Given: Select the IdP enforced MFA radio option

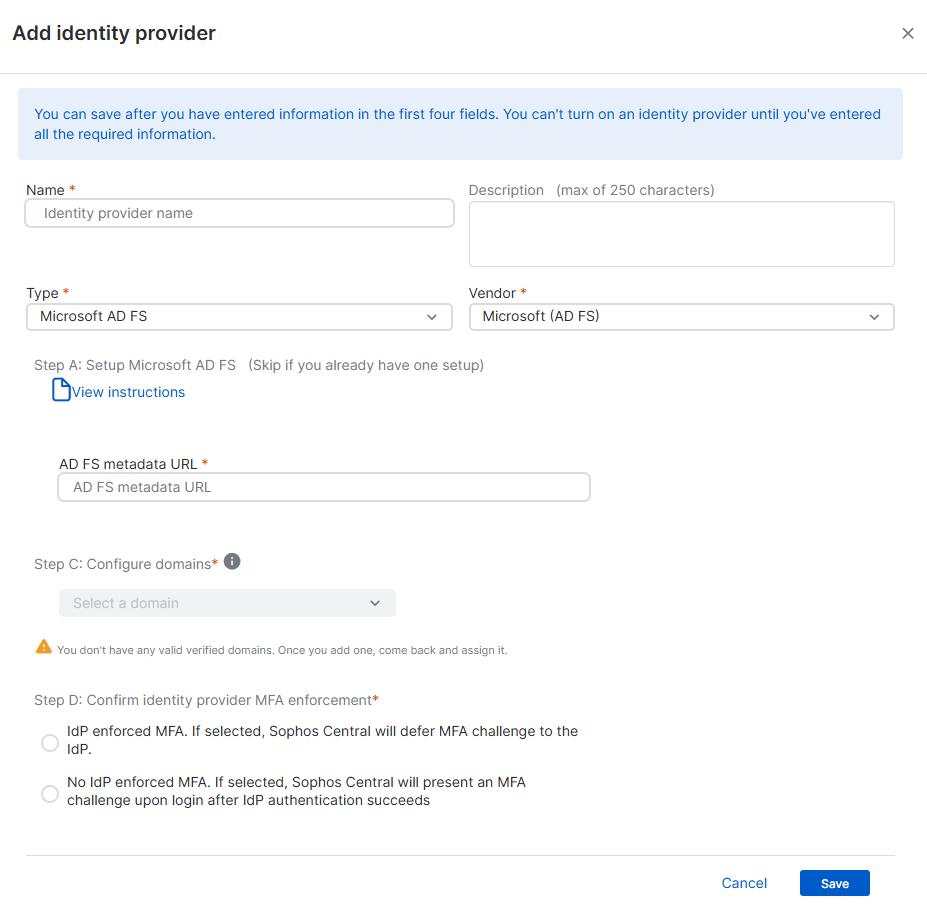Looking at the screenshot, I should click(50, 742).
